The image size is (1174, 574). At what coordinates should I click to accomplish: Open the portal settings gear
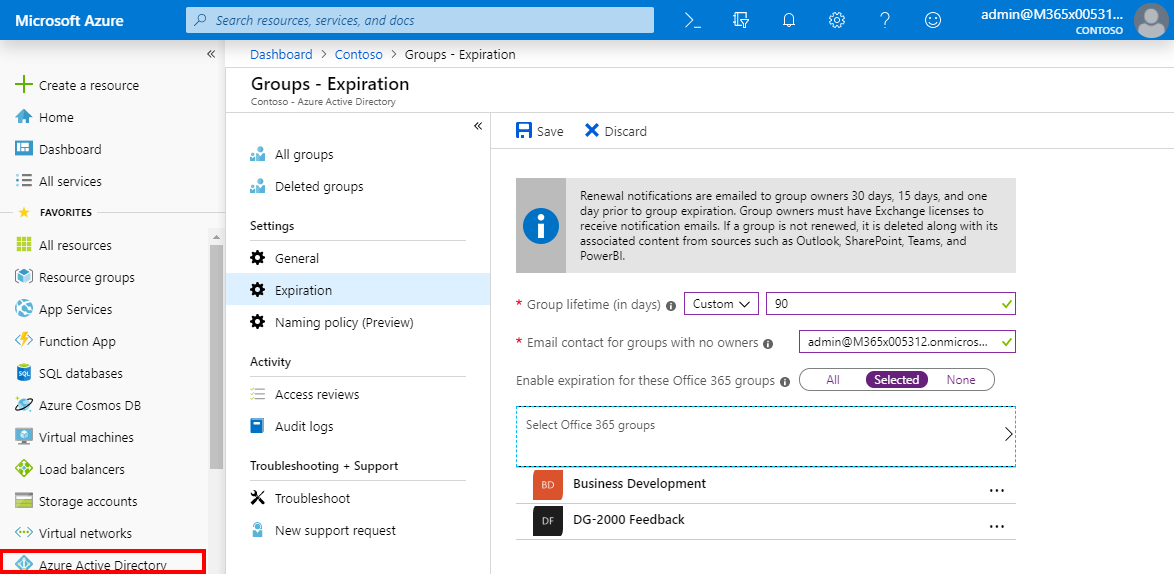coord(837,20)
